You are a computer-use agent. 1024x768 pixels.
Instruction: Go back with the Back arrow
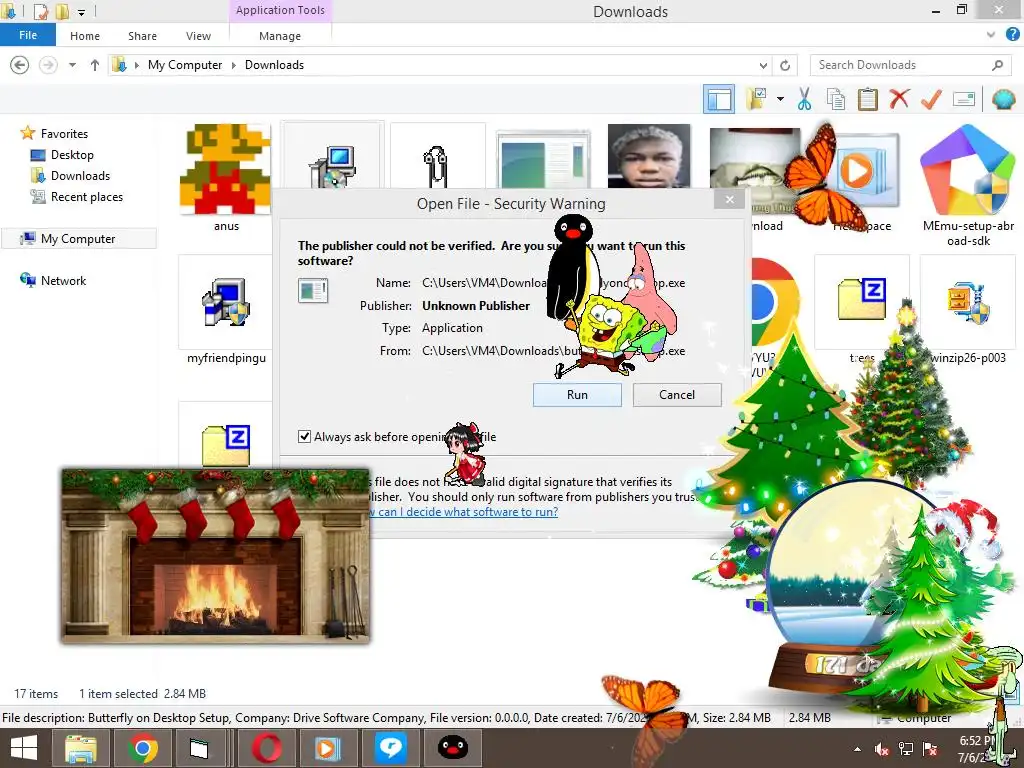click(x=20, y=65)
